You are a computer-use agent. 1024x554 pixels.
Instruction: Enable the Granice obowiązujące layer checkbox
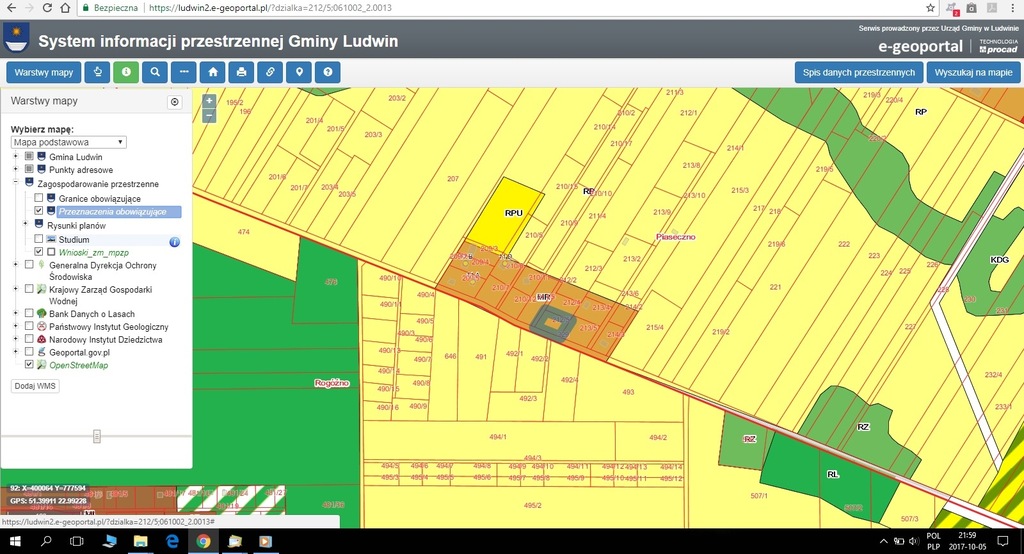39,199
